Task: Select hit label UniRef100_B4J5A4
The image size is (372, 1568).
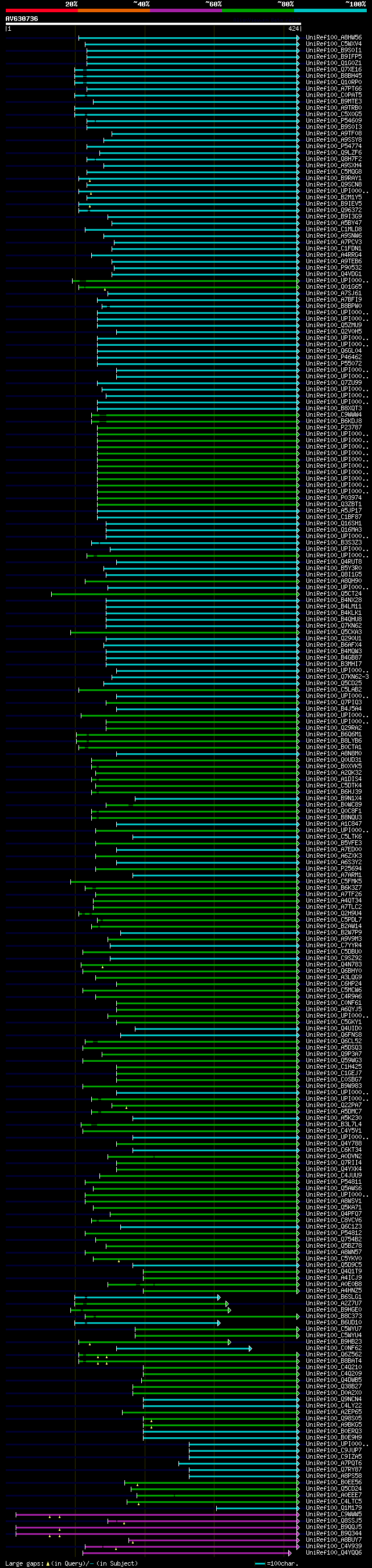Action: coord(334,708)
